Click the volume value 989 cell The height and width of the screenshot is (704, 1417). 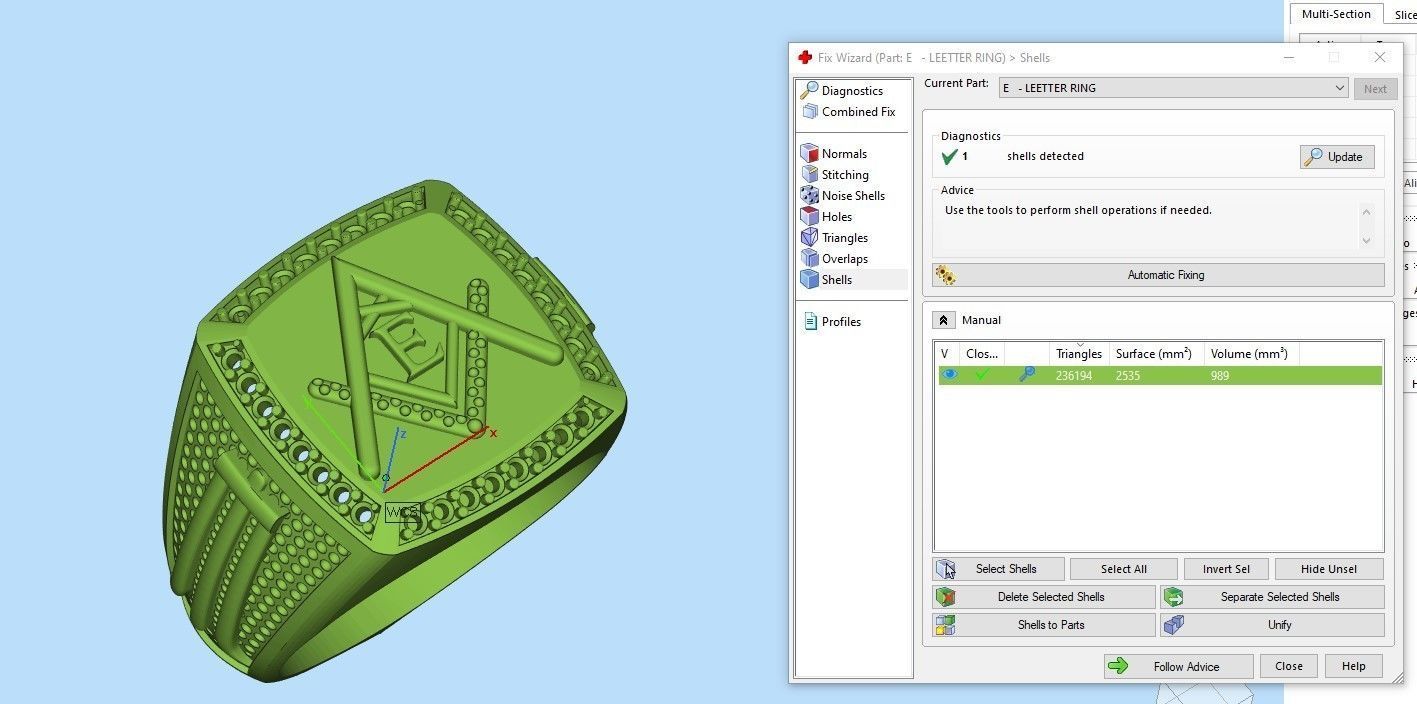[x=1219, y=376]
